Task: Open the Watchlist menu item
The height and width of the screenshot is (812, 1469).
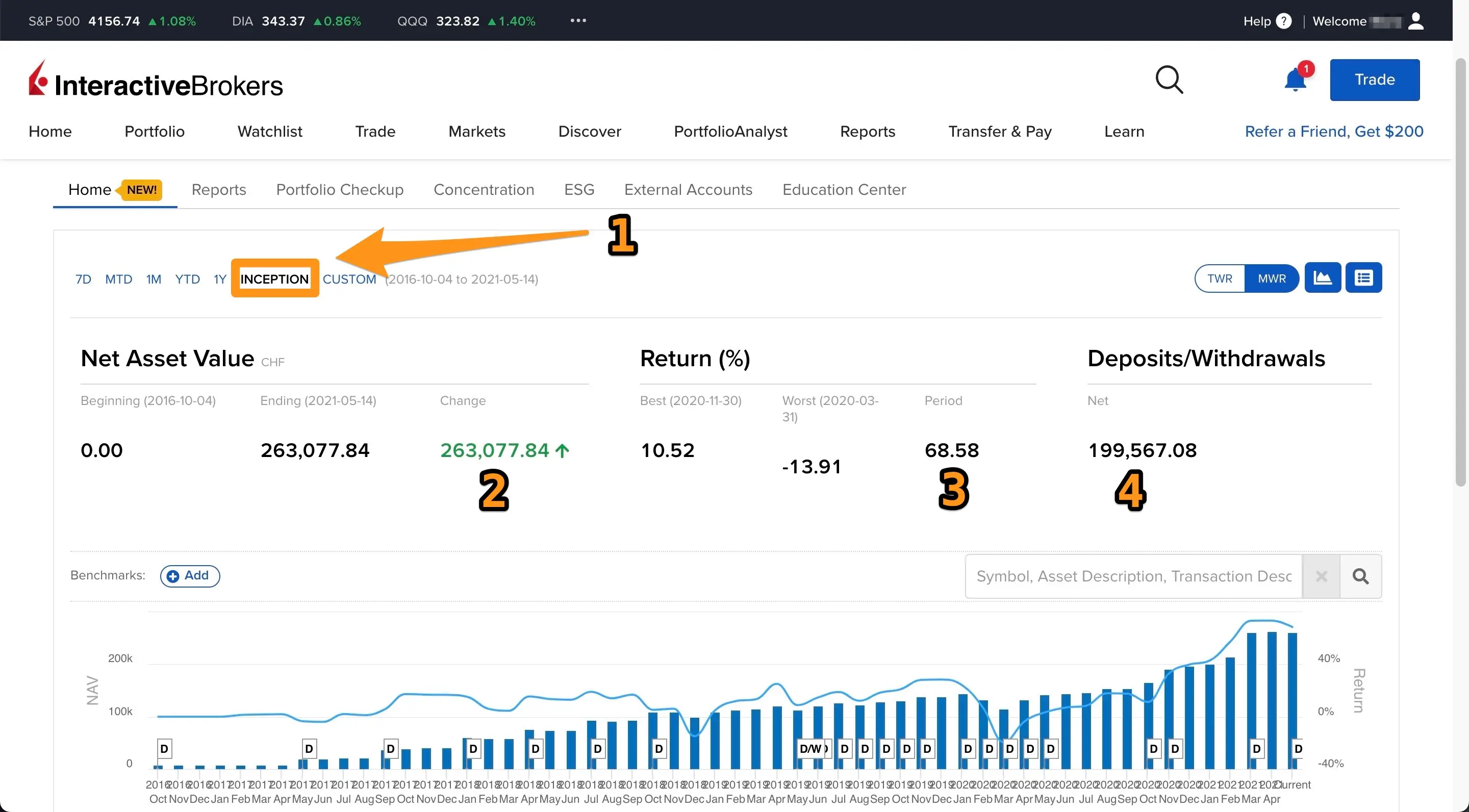Action: click(x=270, y=131)
